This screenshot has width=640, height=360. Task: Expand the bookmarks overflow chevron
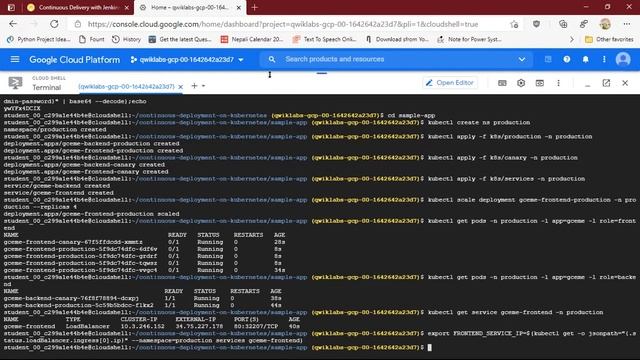[x=571, y=40]
